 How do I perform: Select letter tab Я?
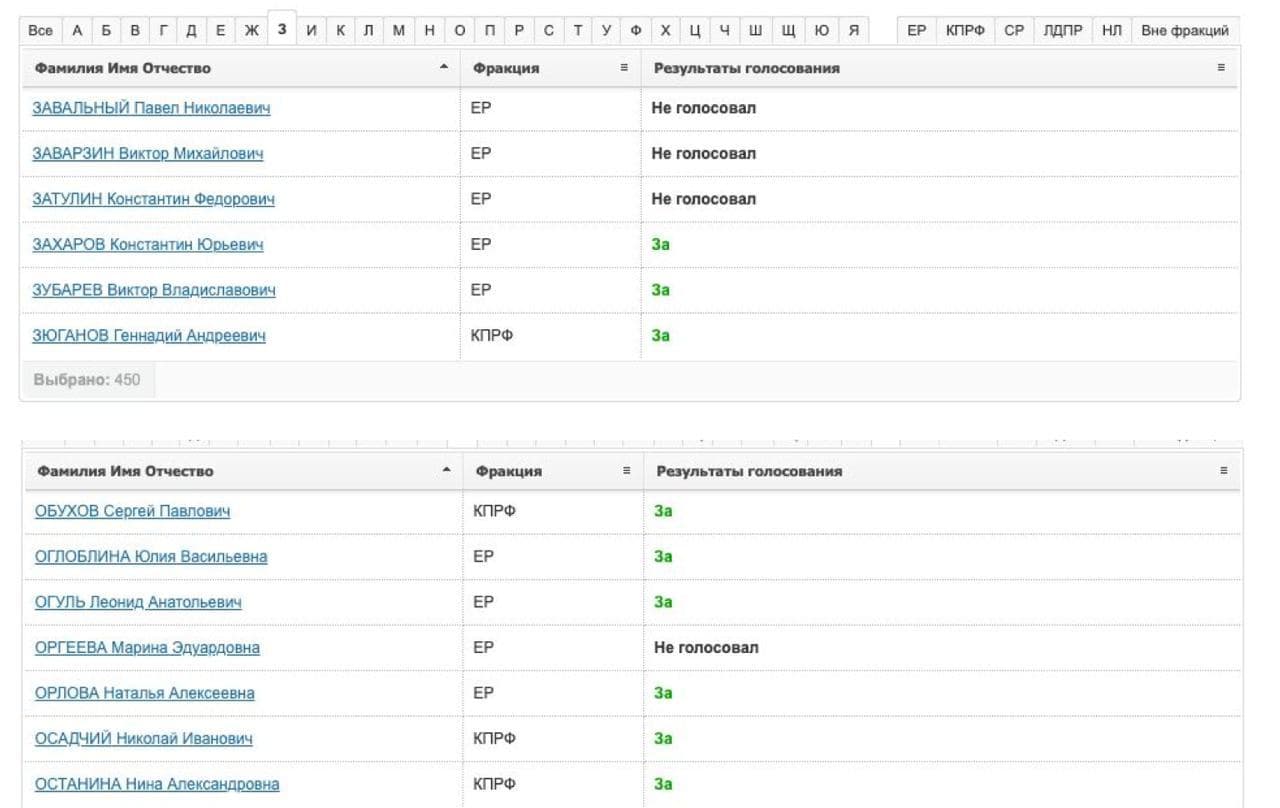pyautogui.click(x=853, y=31)
